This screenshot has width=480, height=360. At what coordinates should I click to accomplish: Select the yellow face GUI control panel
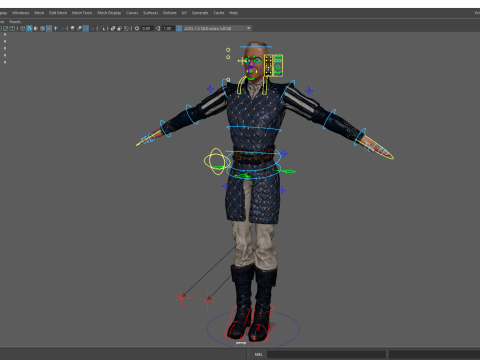tap(273, 66)
